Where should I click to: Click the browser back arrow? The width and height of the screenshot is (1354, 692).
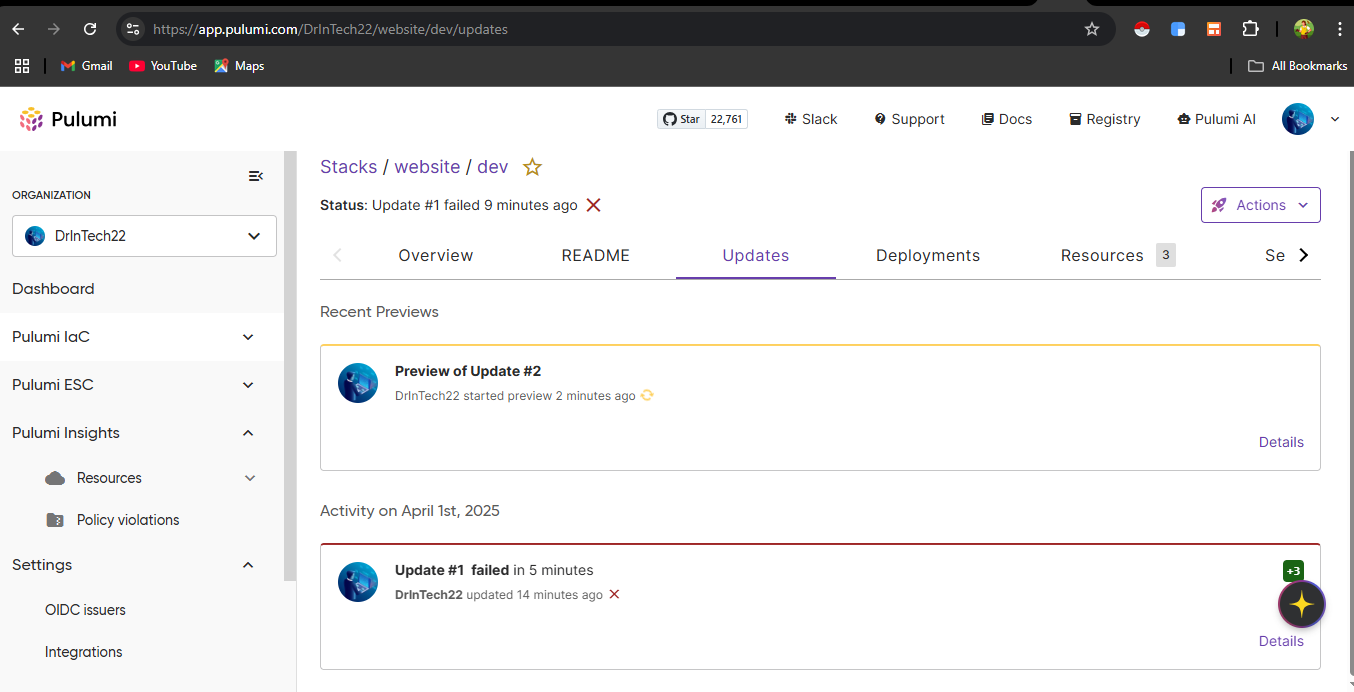[x=18, y=29]
